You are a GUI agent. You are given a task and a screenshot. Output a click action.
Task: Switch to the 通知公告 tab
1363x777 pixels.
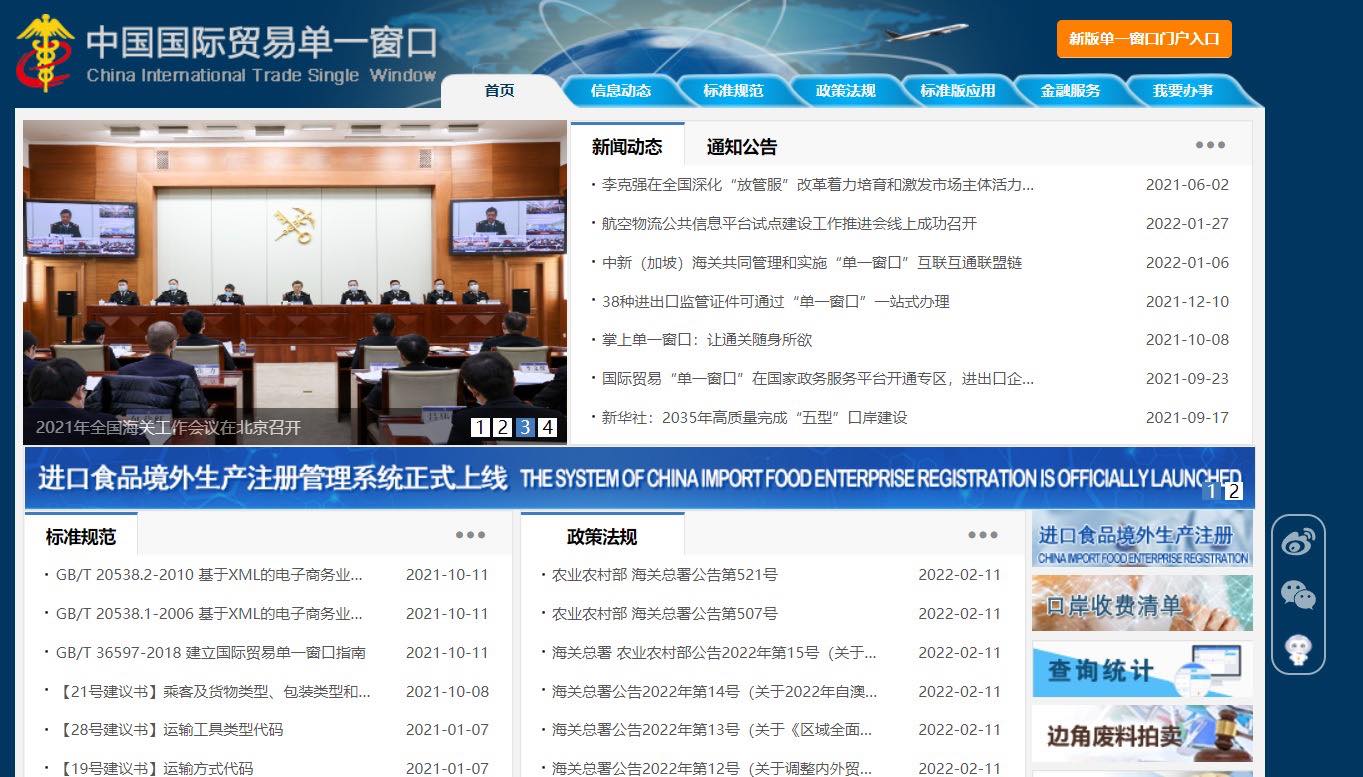click(x=741, y=146)
